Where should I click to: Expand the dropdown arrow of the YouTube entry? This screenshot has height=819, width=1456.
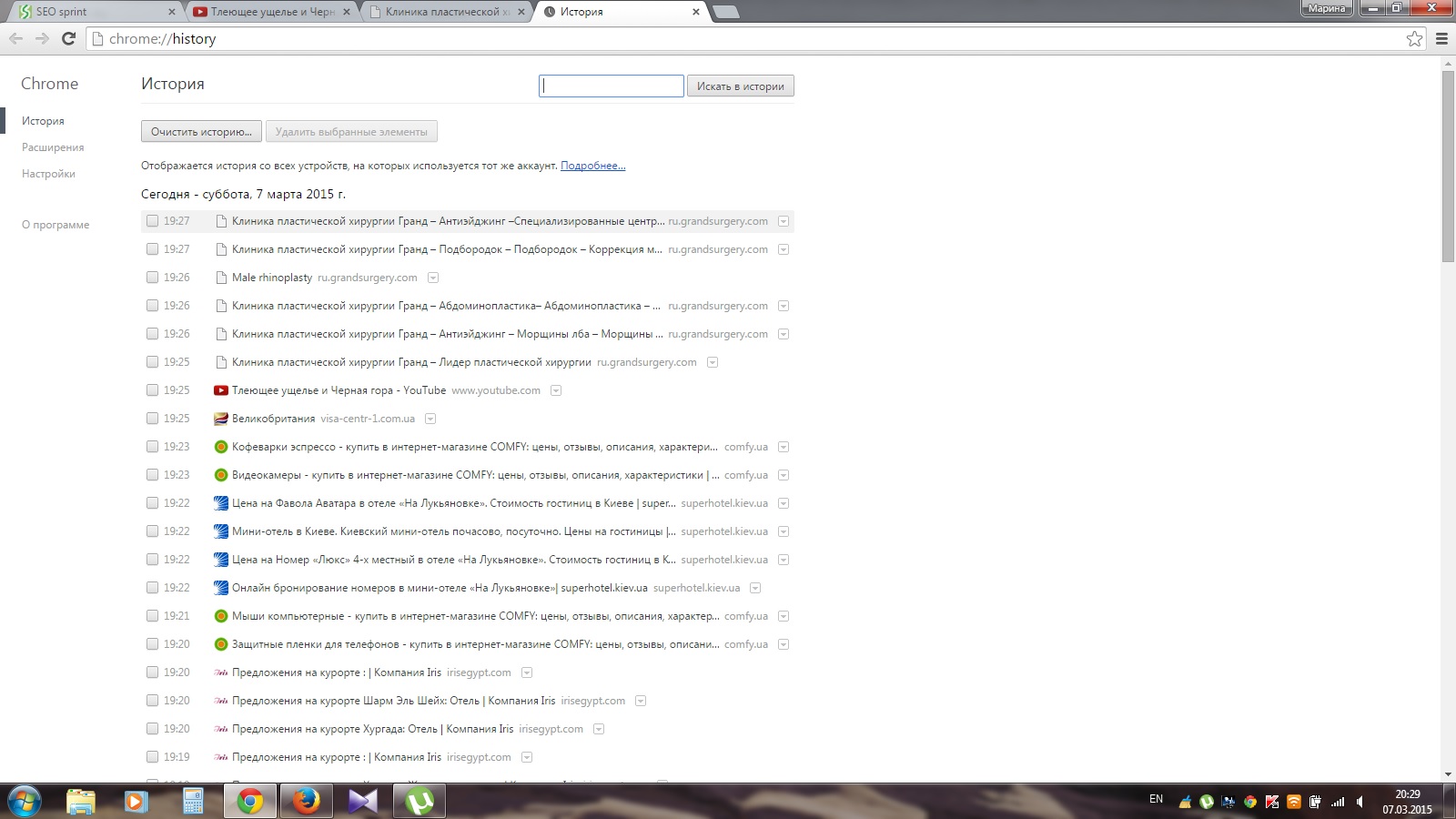click(556, 390)
